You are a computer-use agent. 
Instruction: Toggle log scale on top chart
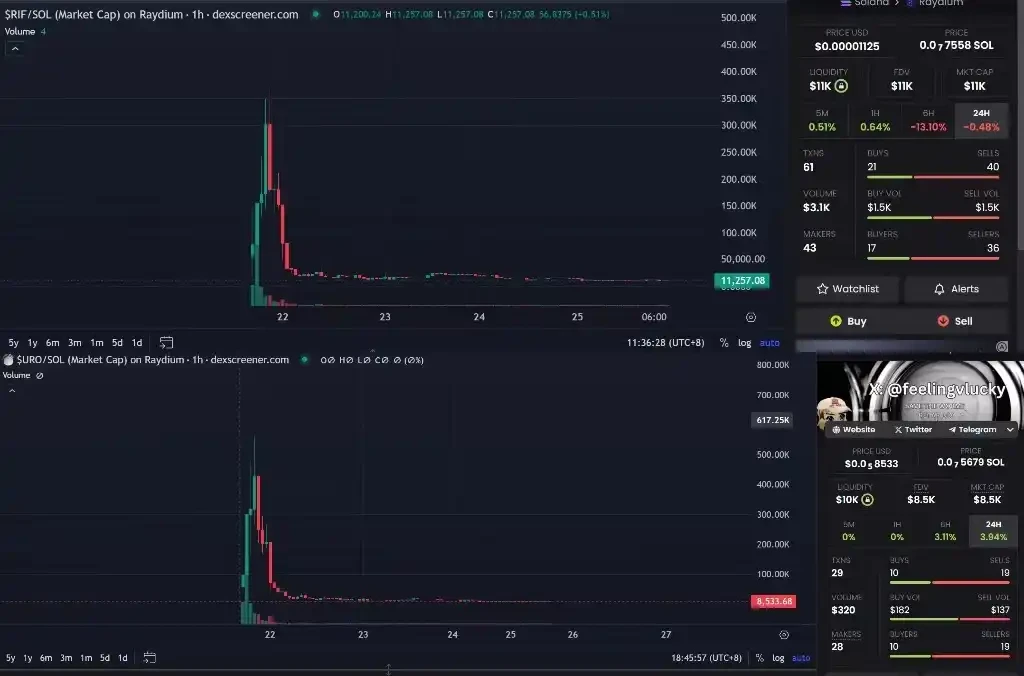pyautogui.click(x=744, y=343)
